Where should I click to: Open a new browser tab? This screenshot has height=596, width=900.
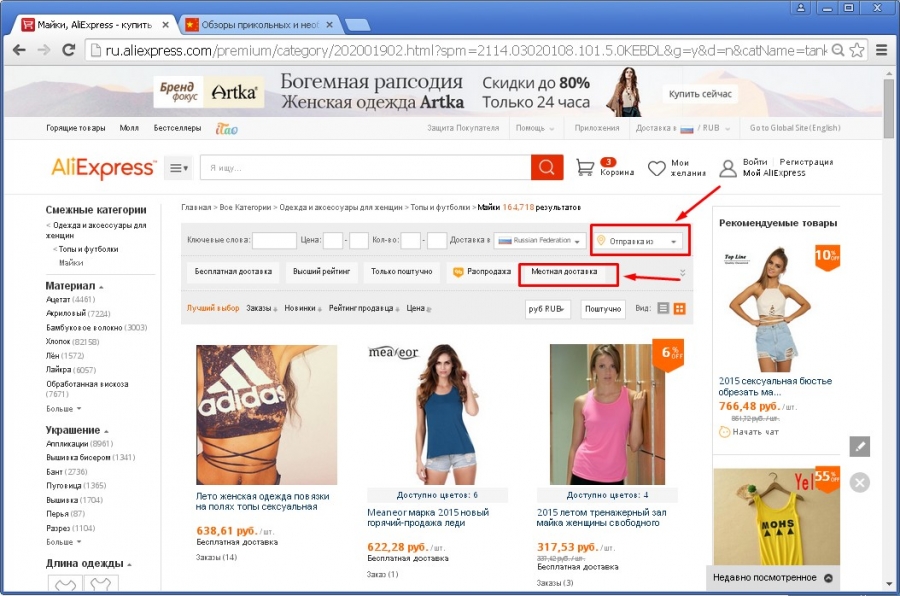pos(358,25)
